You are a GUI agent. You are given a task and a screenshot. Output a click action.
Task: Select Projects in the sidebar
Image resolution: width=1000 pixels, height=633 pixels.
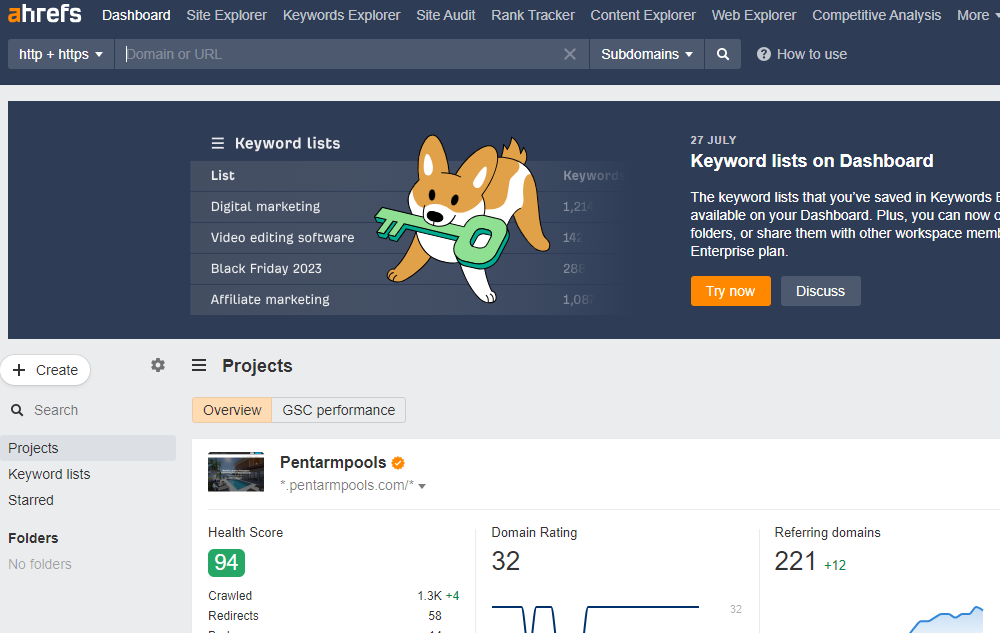[x=88, y=448]
